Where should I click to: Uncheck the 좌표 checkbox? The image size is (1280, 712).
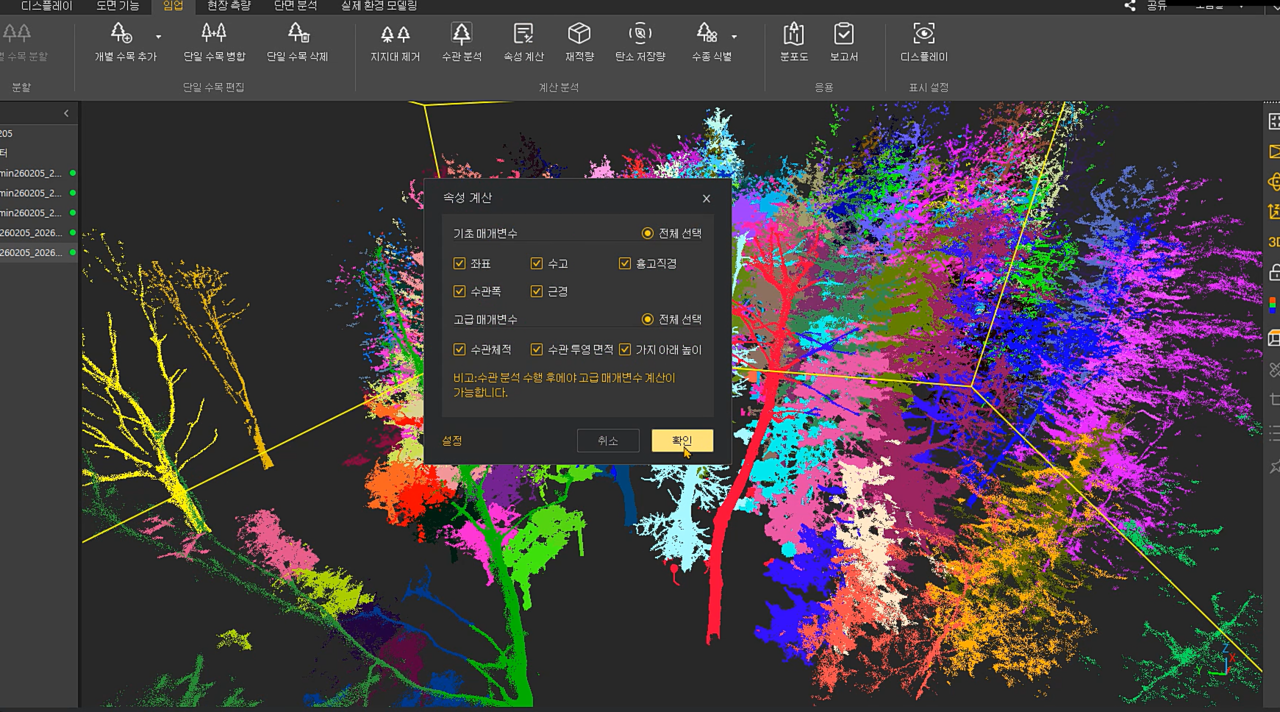point(459,264)
